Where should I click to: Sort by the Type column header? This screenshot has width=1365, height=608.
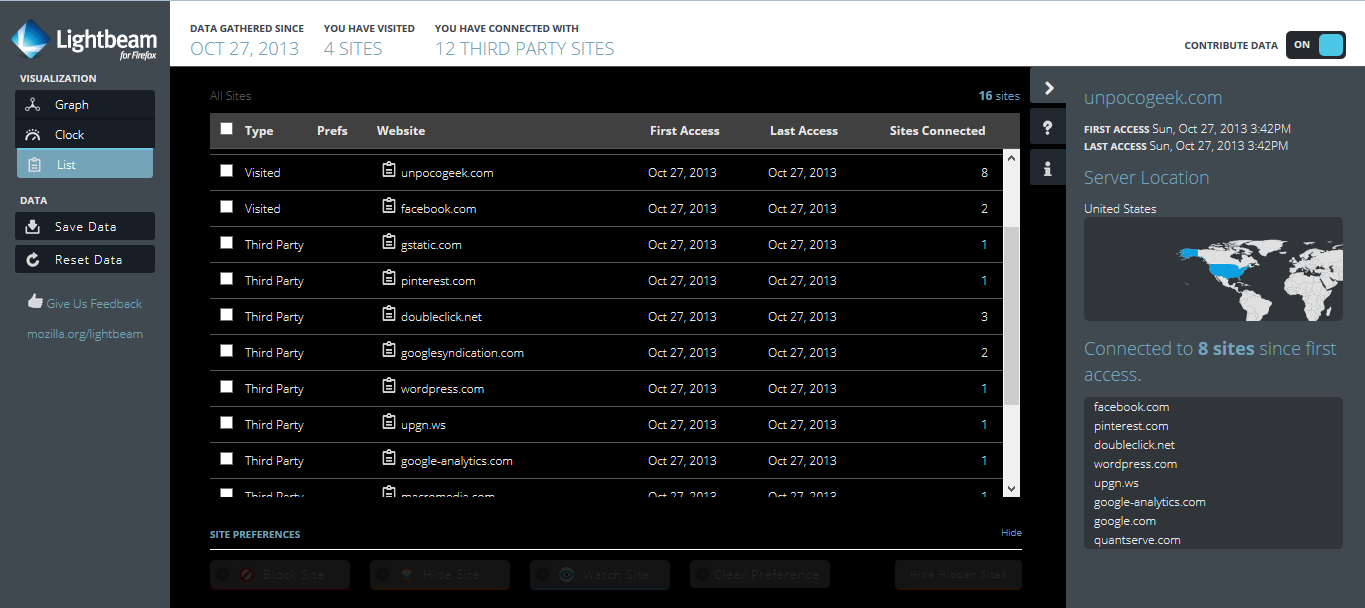[259, 131]
